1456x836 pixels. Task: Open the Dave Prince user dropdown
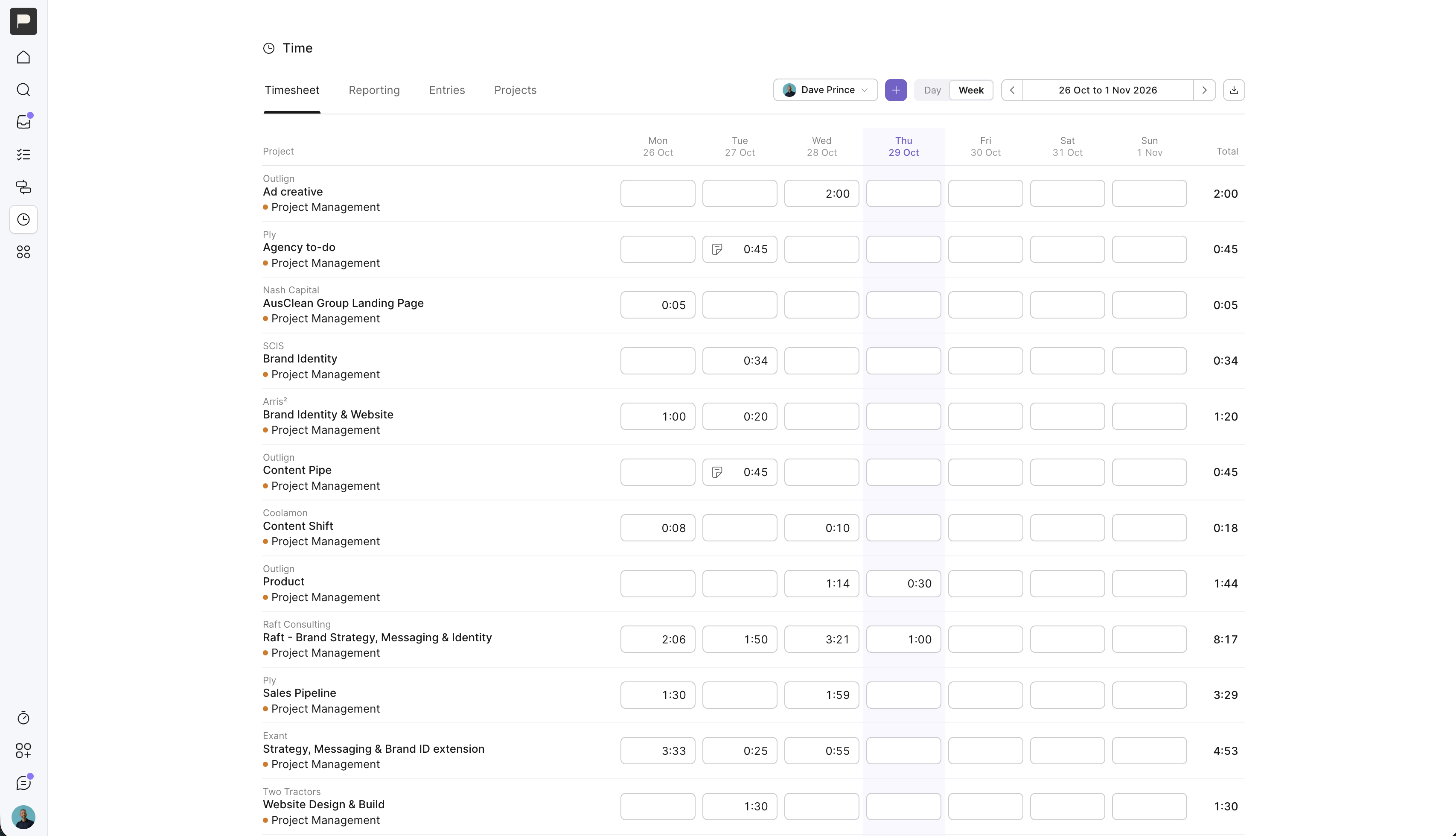point(825,90)
